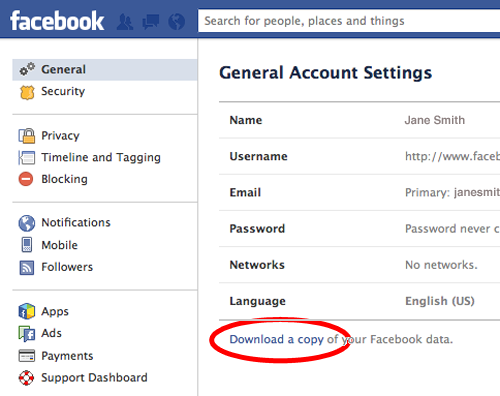Go to Notifications settings
This screenshot has height=396, width=500.
(76, 222)
